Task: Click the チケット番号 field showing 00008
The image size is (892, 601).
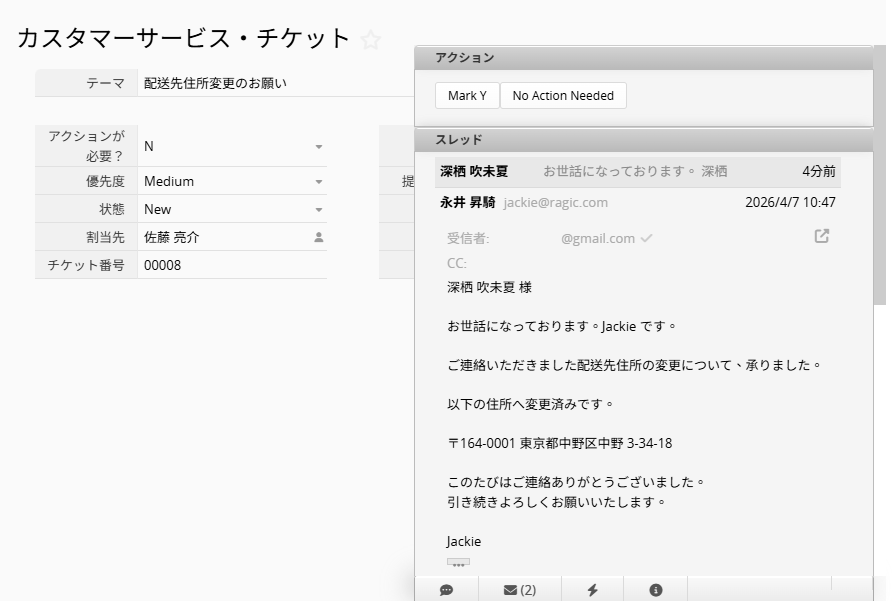Action: 230,266
